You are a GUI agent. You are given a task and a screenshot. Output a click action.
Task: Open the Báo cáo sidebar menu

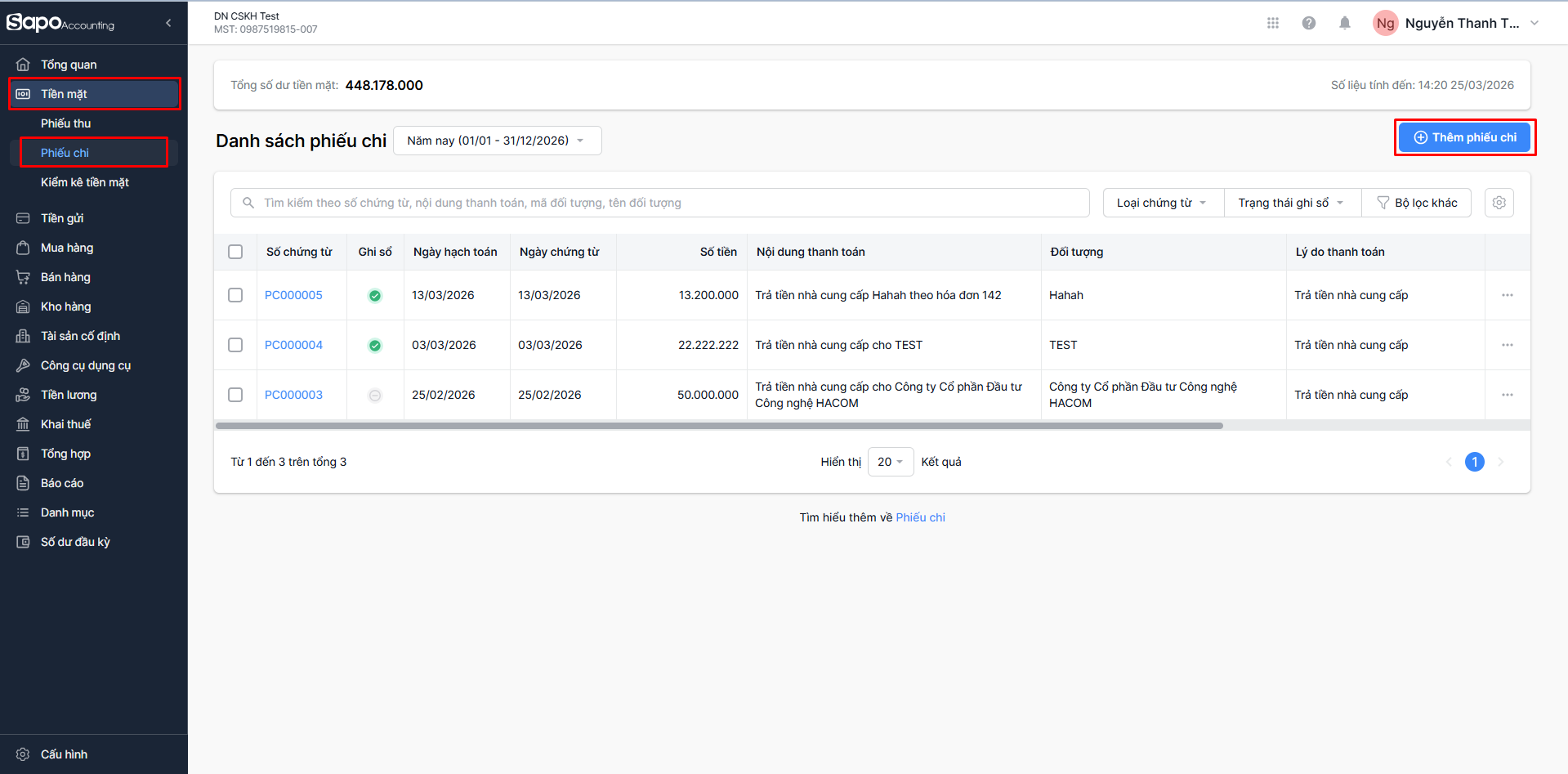coord(62,483)
